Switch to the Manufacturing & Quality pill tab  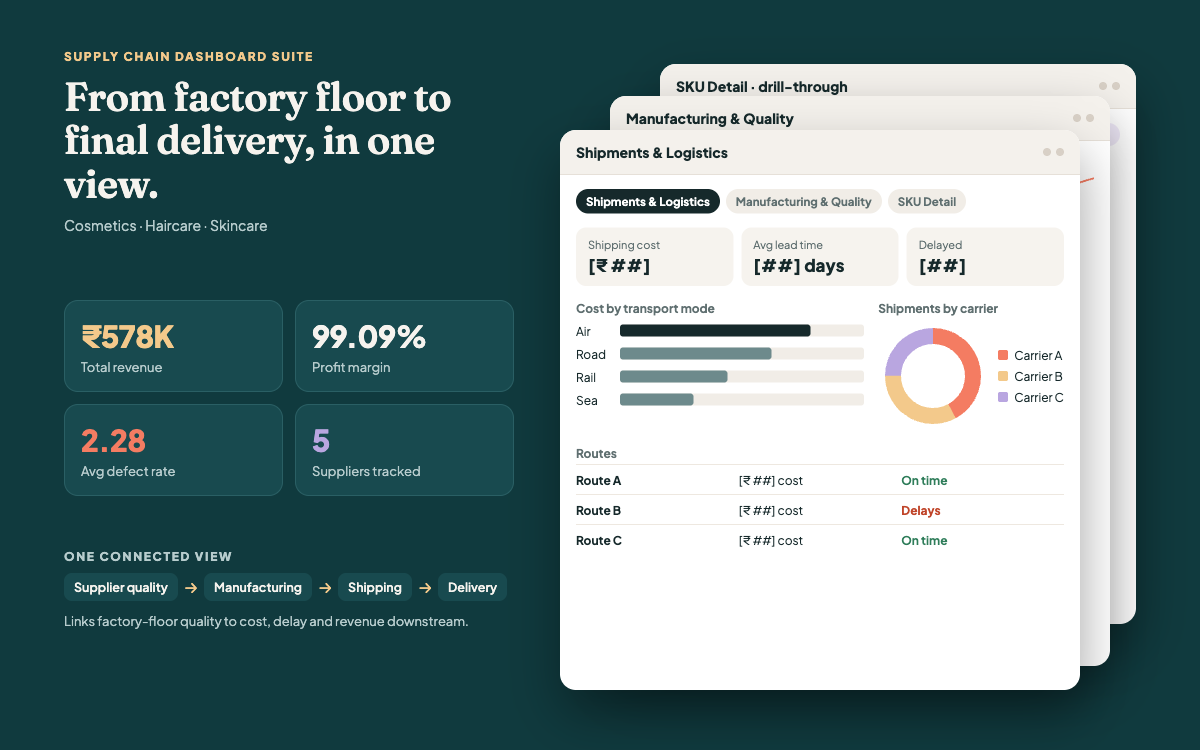(x=803, y=201)
